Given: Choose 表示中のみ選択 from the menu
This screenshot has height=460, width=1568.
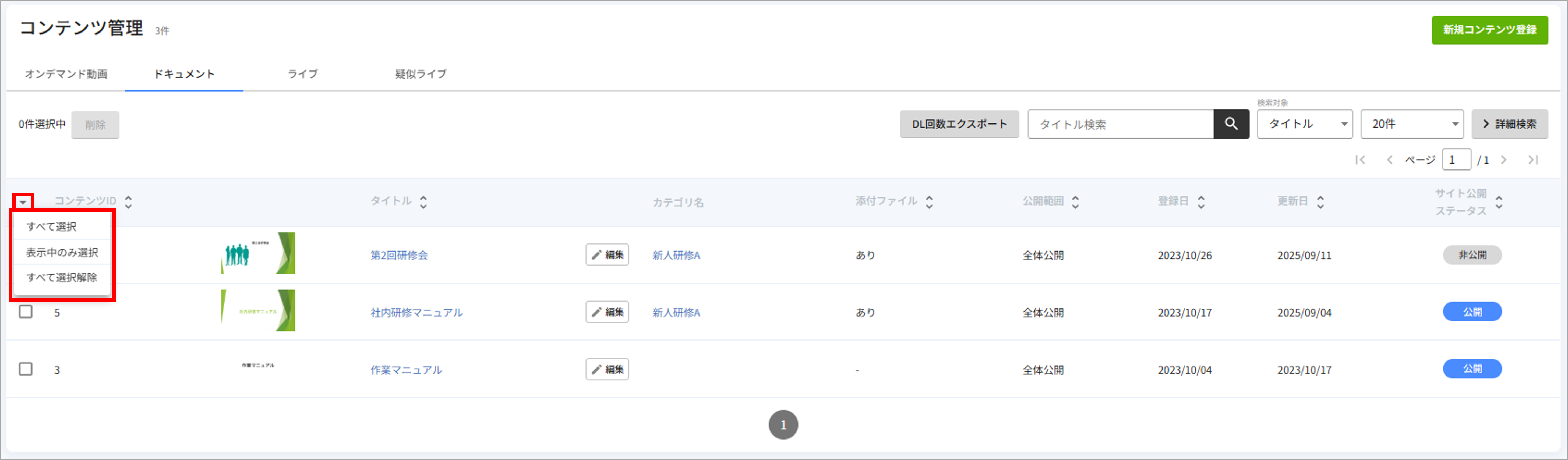Looking at the screenshot, I should click(x=62, y=253).
